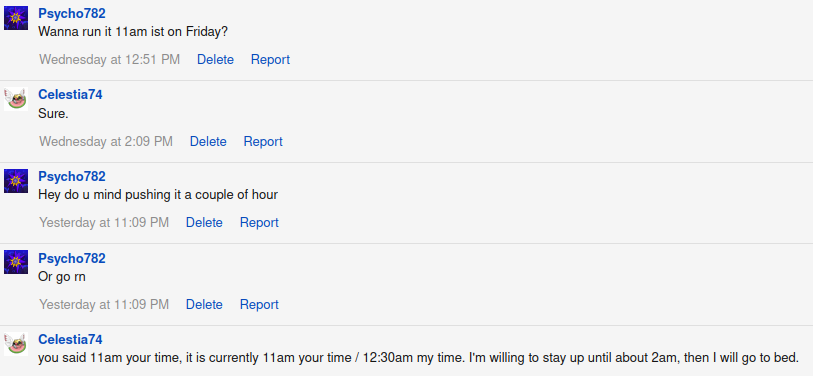
Task: Open Celestia74 username on the bottom message
Action: click(70, 339)
